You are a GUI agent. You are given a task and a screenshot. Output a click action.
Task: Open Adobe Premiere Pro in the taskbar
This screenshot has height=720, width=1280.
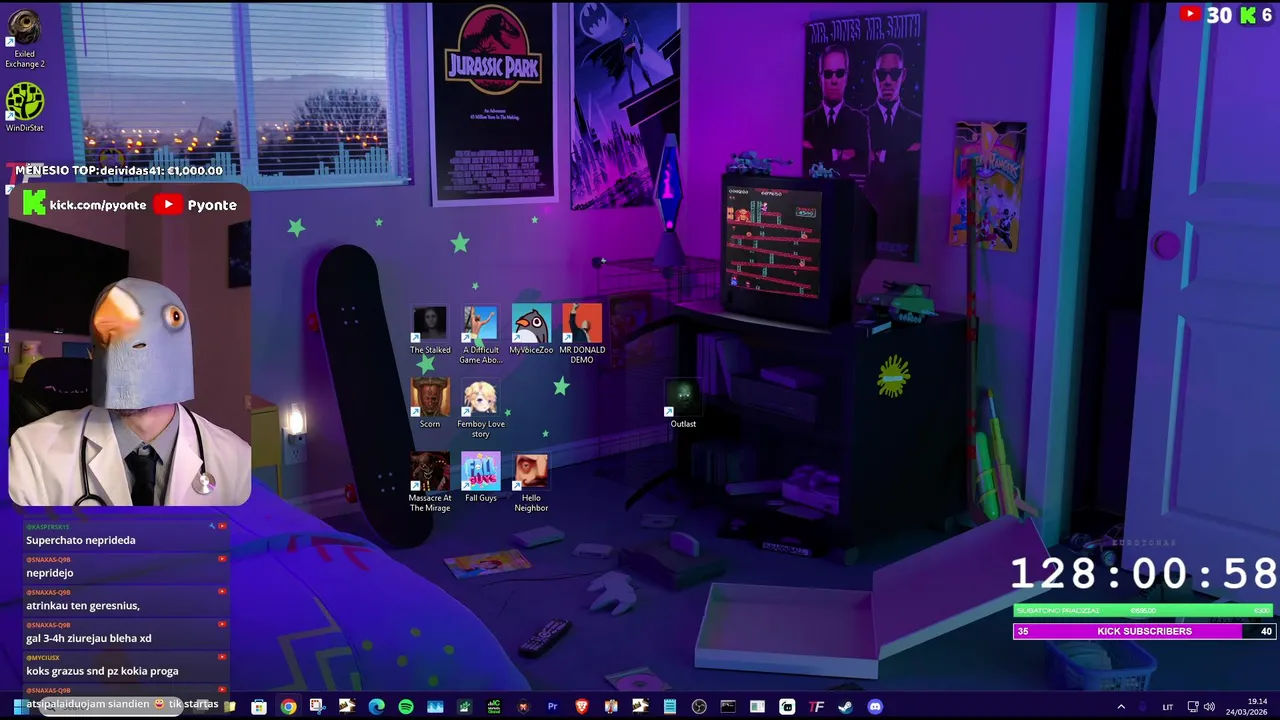tap(552, 707)
